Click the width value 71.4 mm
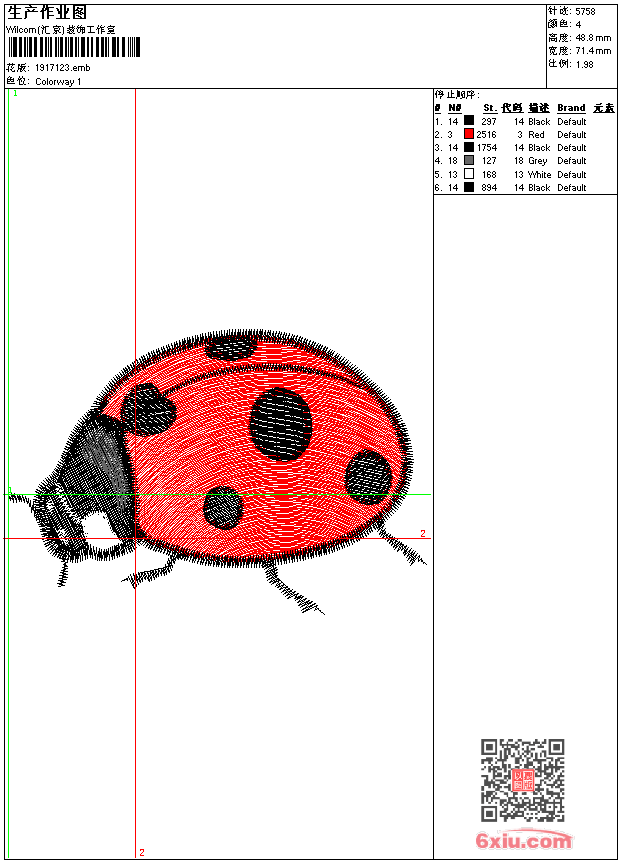The height and width of the screenshot is (860, 620). [593, 51]
